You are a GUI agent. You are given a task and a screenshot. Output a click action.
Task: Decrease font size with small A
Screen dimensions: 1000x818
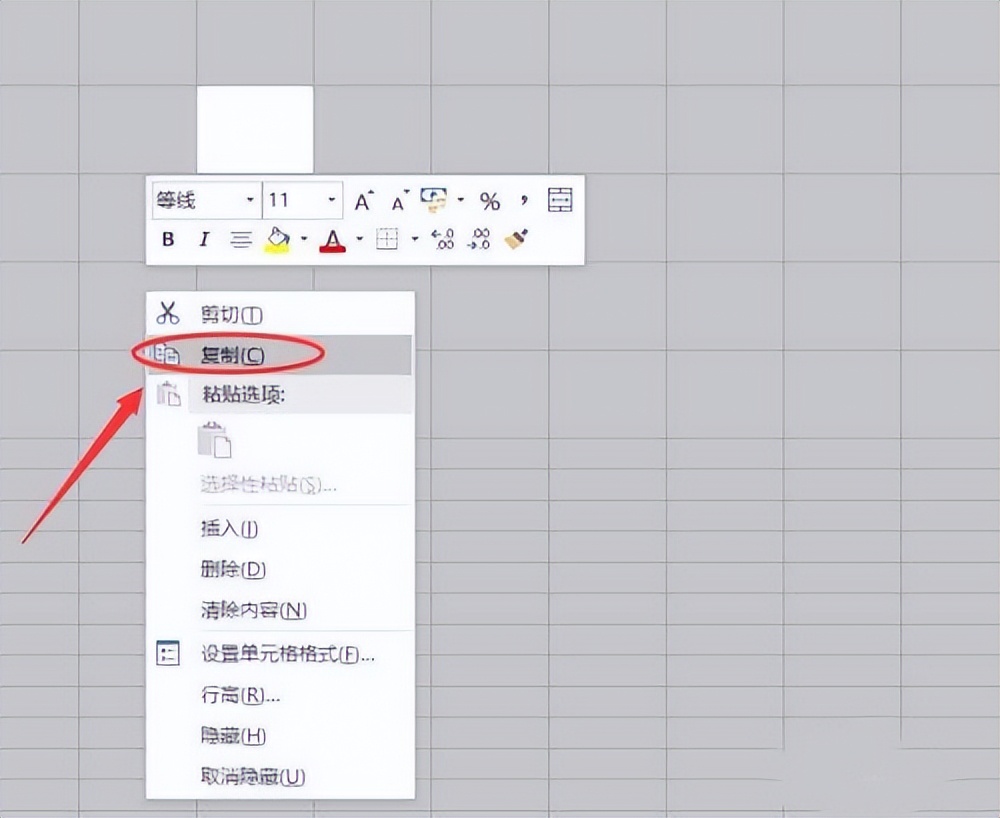tap(399, 201)
